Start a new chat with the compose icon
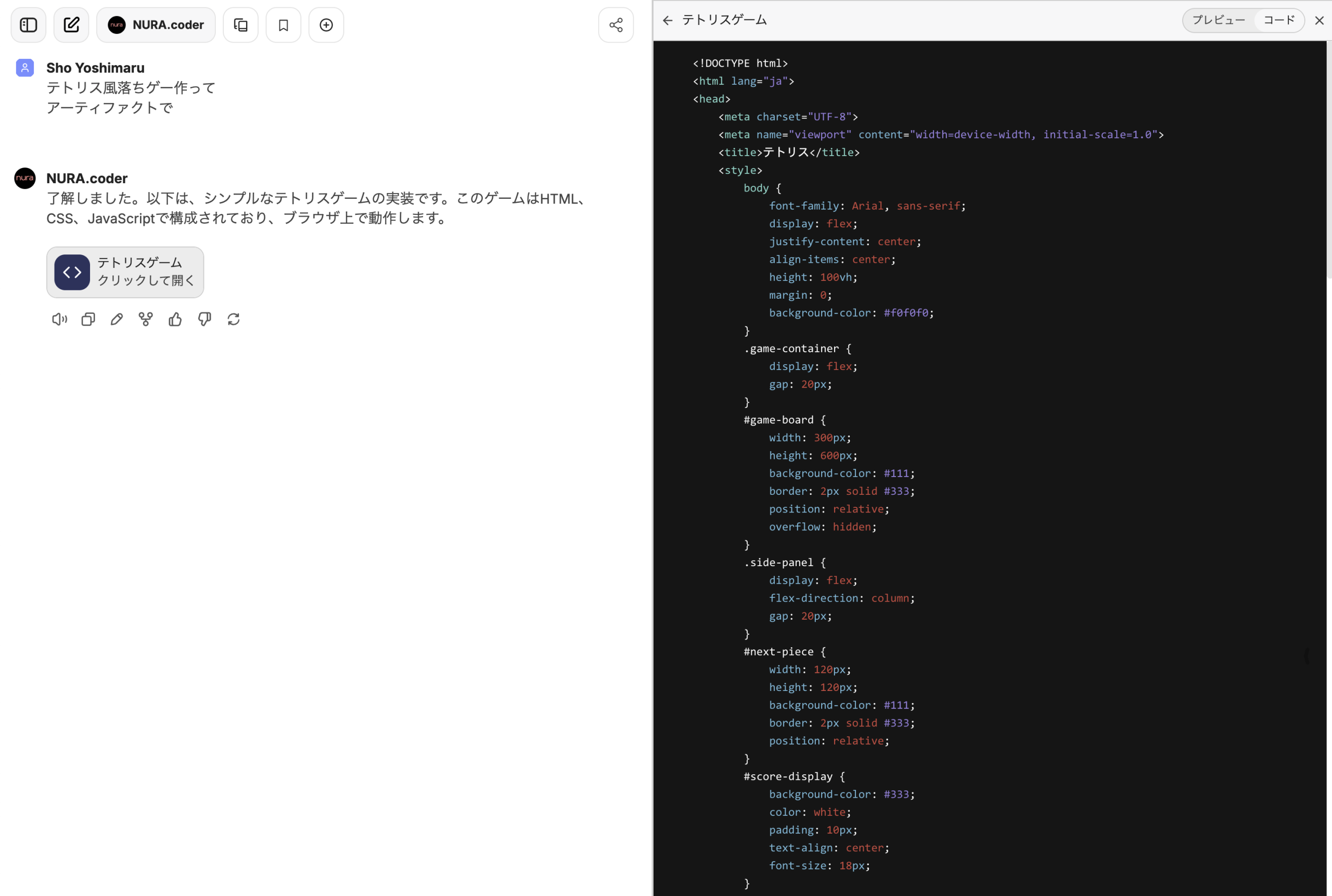The image size is (1332, 896). (x=71, y=24)
